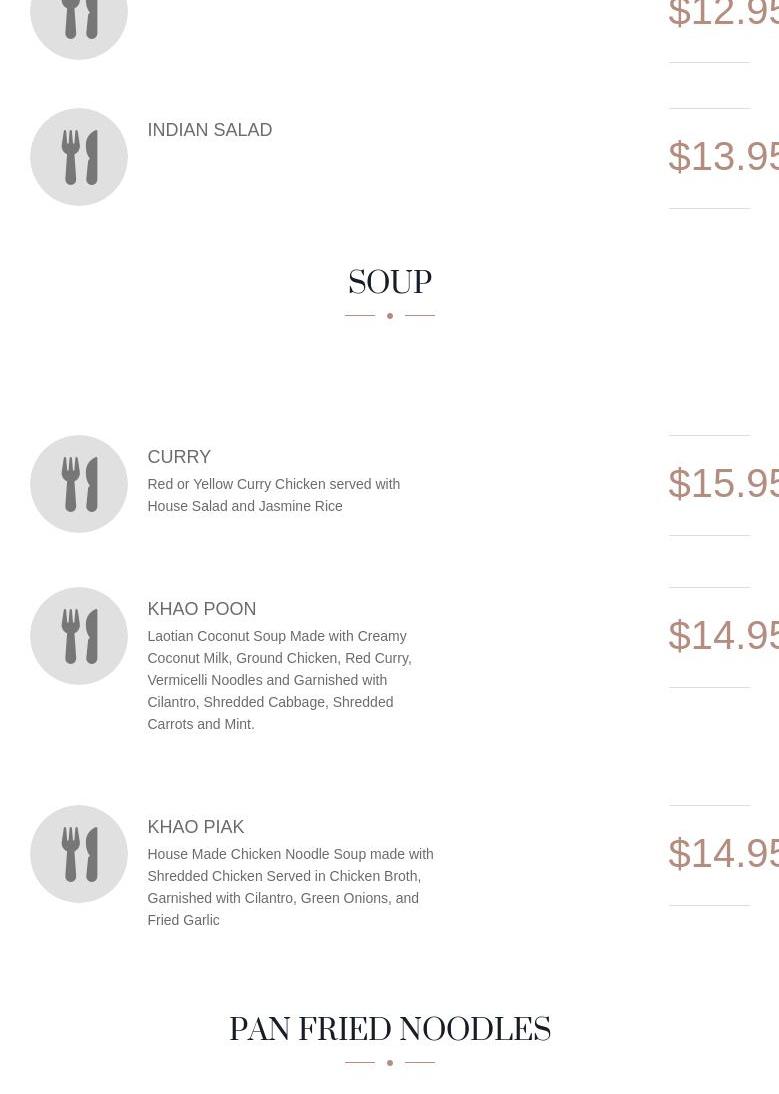
Task: Click the dot divider beneath the Soup heading
Action: click(389, 316)
